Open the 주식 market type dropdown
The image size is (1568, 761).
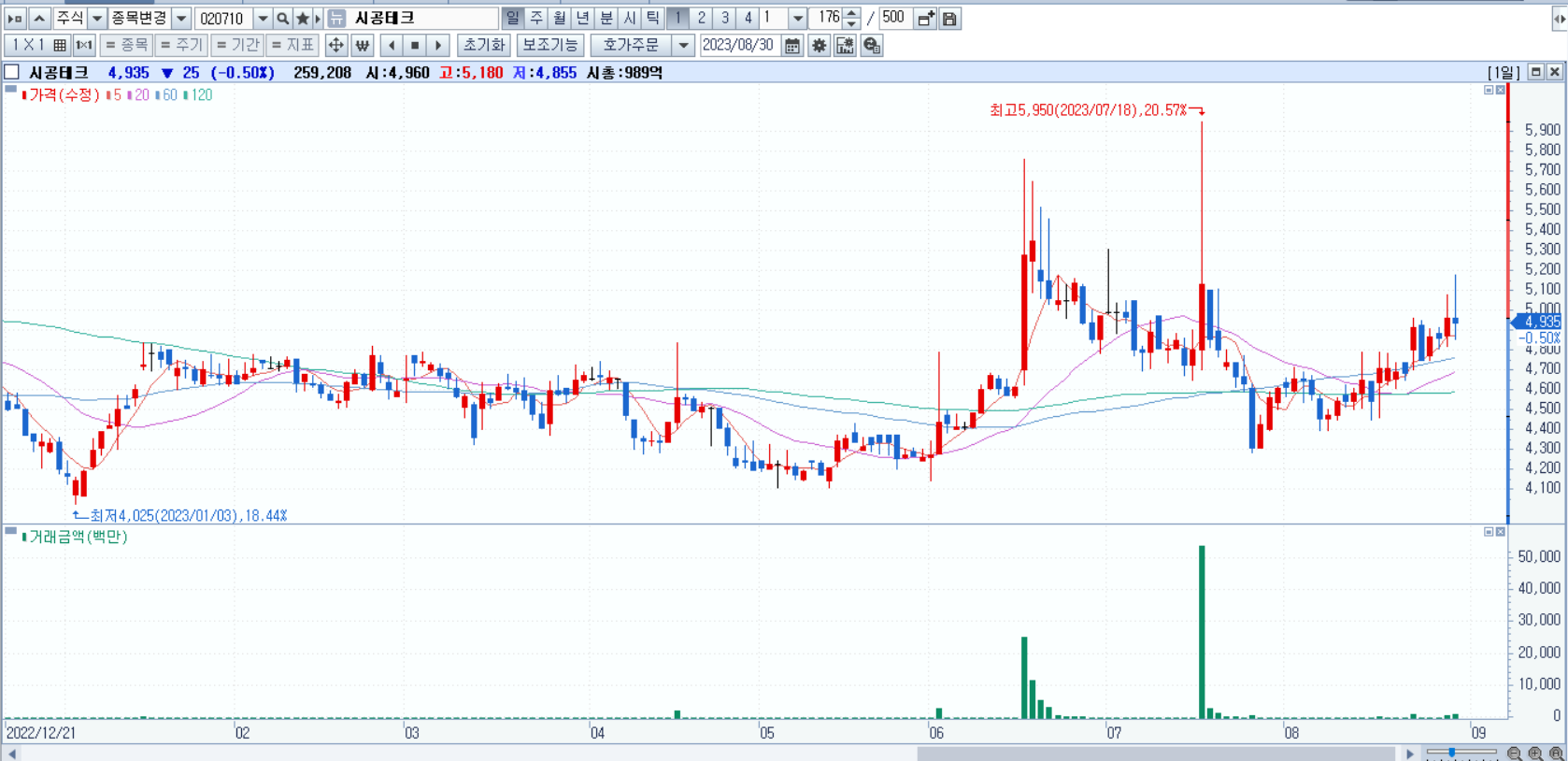[x=96, y=19]
